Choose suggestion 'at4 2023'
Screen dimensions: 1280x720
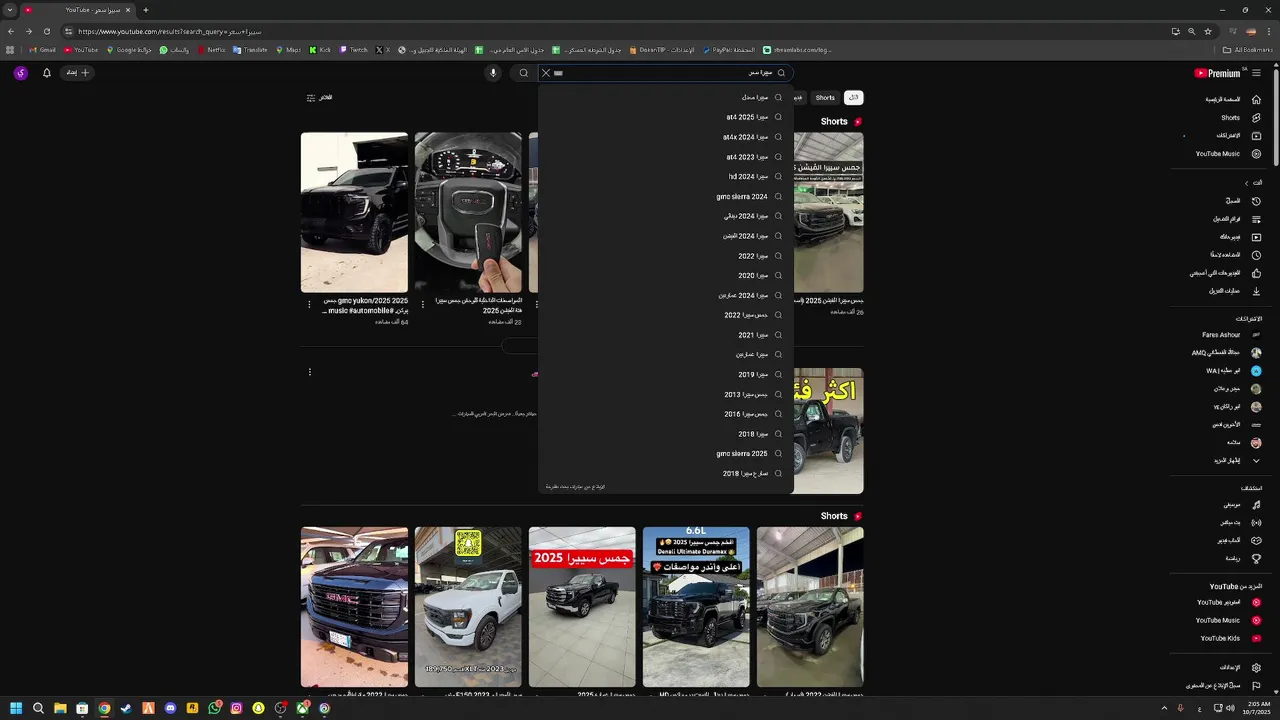click(x=666, y=157)
